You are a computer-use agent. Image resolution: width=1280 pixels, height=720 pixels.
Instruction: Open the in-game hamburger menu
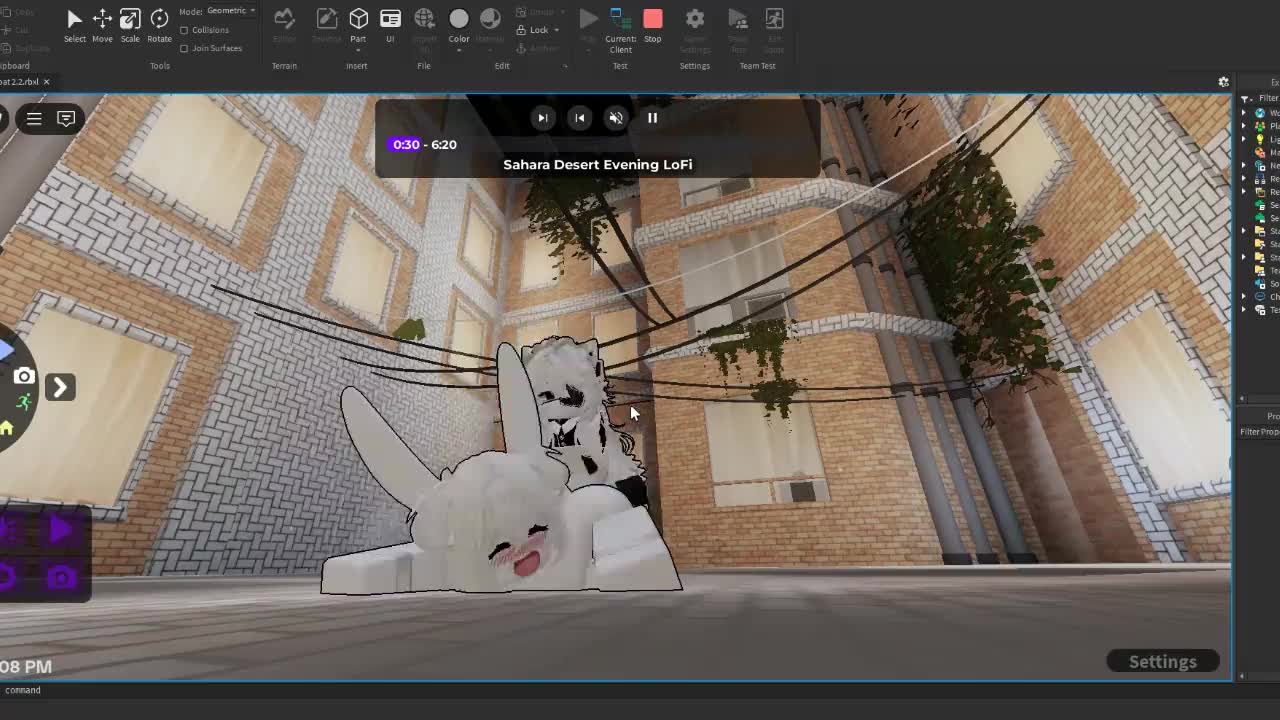[34, 119]
